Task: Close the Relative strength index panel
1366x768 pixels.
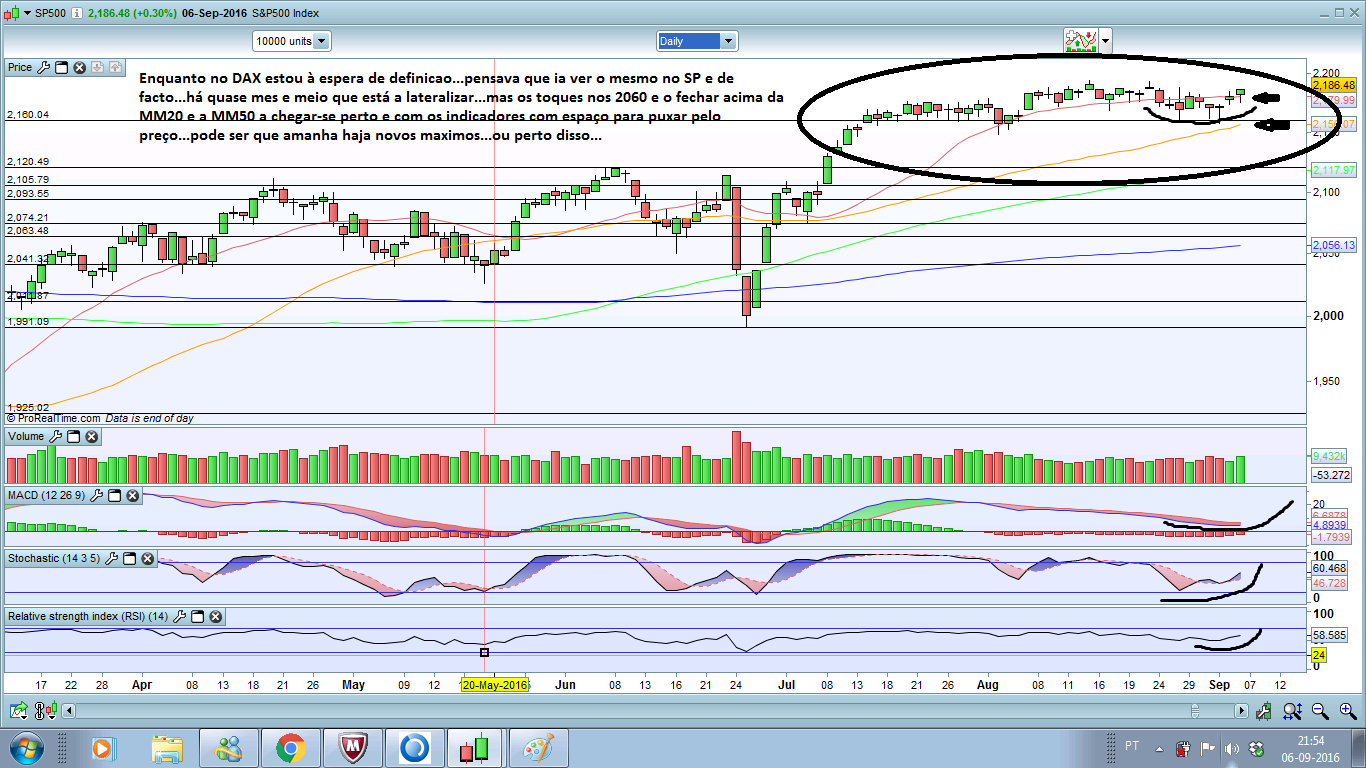Action: pos(215,617)
